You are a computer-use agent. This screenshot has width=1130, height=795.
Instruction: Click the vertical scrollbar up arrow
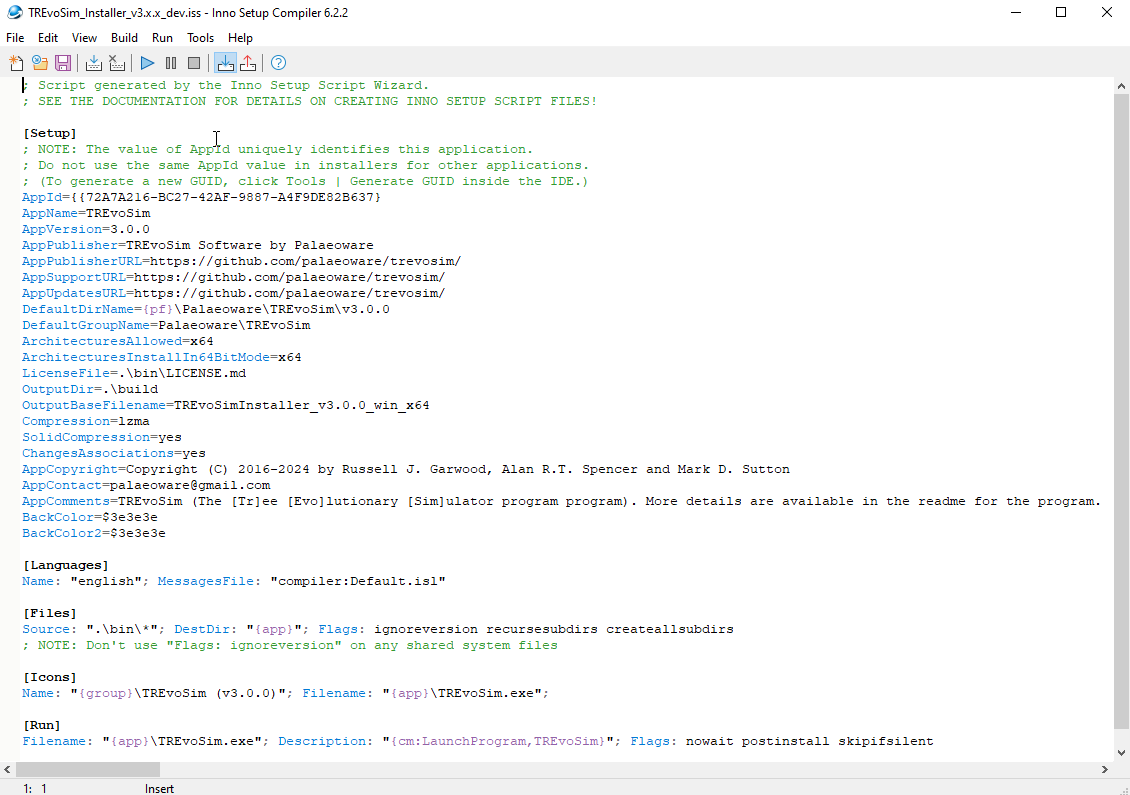click(x=1121, y=86)
